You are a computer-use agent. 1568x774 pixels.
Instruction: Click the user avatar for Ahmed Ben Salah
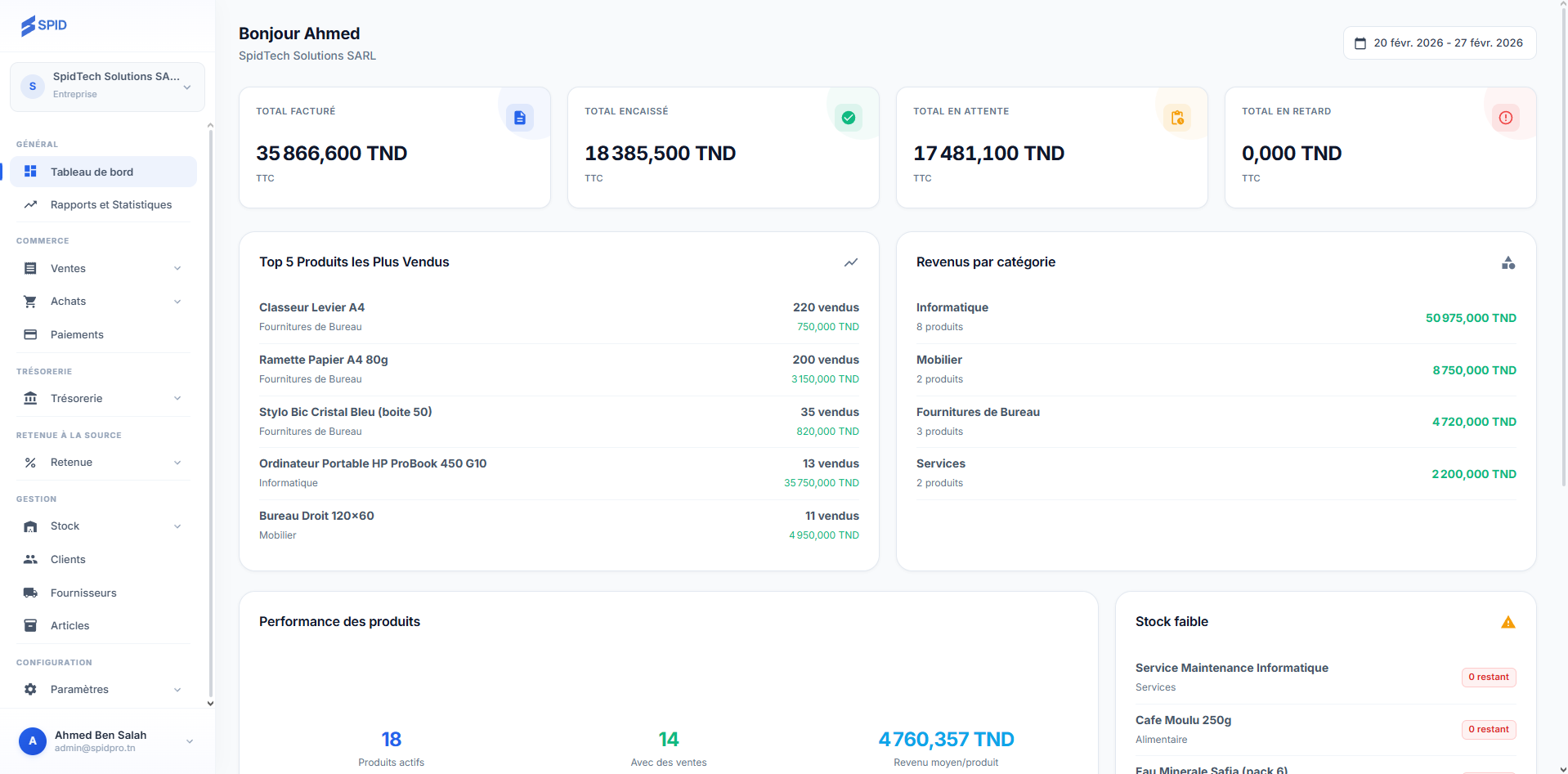[x=33, y=741]
